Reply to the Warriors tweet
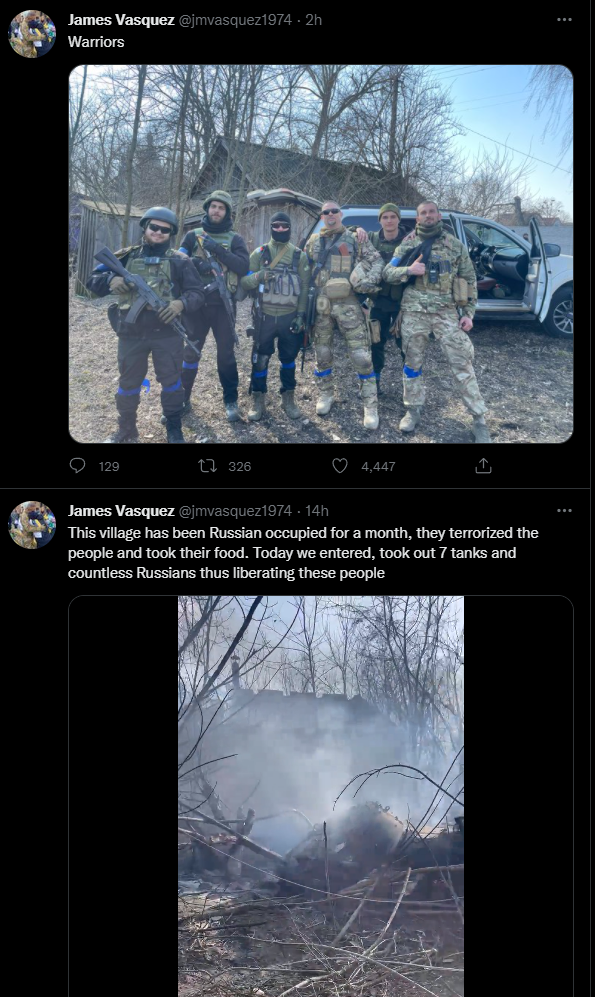The image size is (595, 997). click(78, 466)
